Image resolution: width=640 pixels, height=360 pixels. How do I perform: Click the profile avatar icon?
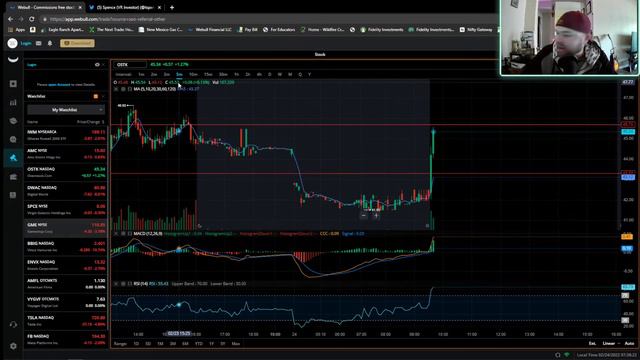click(12, 43)
